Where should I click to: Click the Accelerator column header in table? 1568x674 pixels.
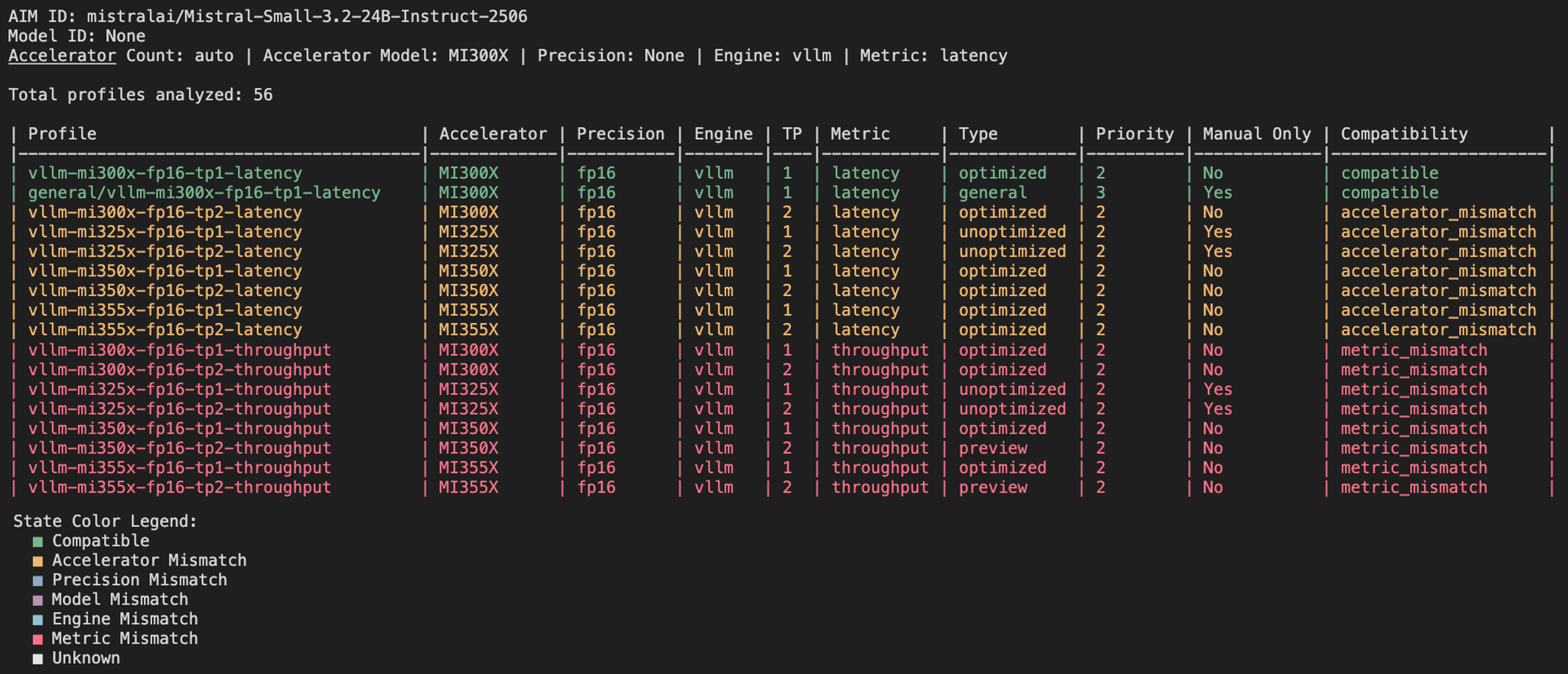click(x=493, y=134)
